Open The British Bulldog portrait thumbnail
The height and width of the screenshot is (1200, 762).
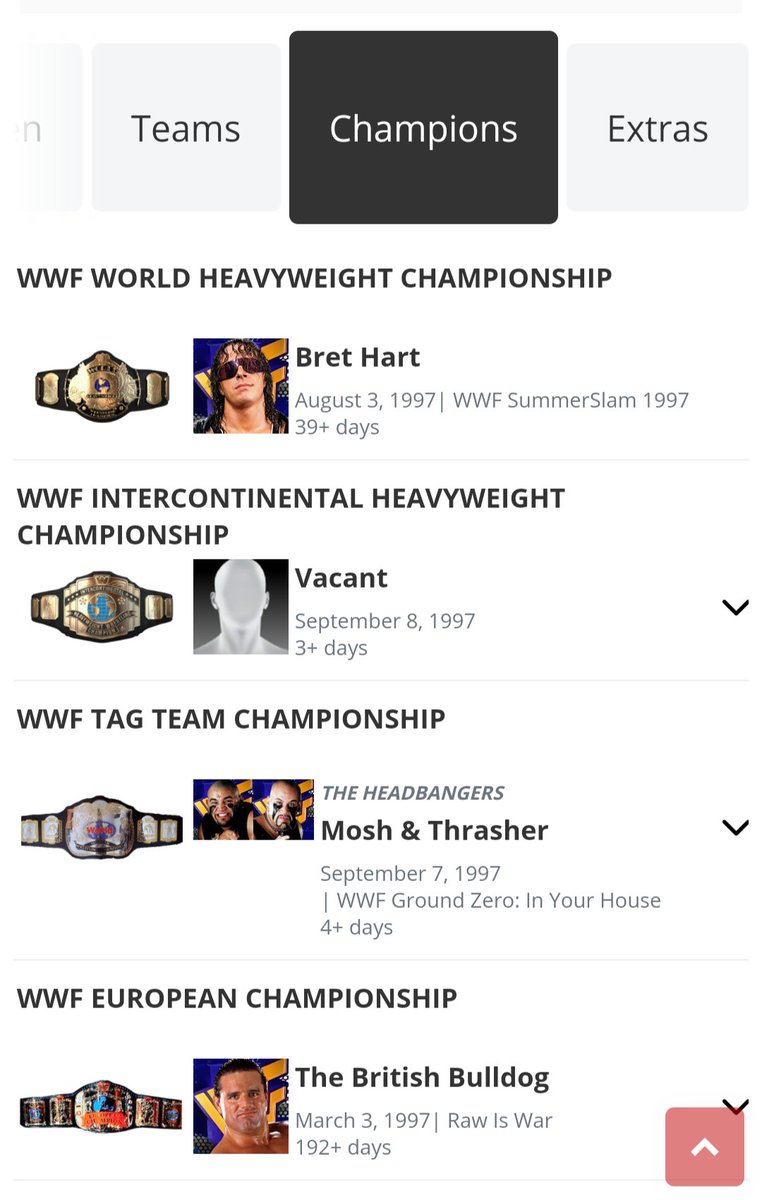tap(240, 1107)
